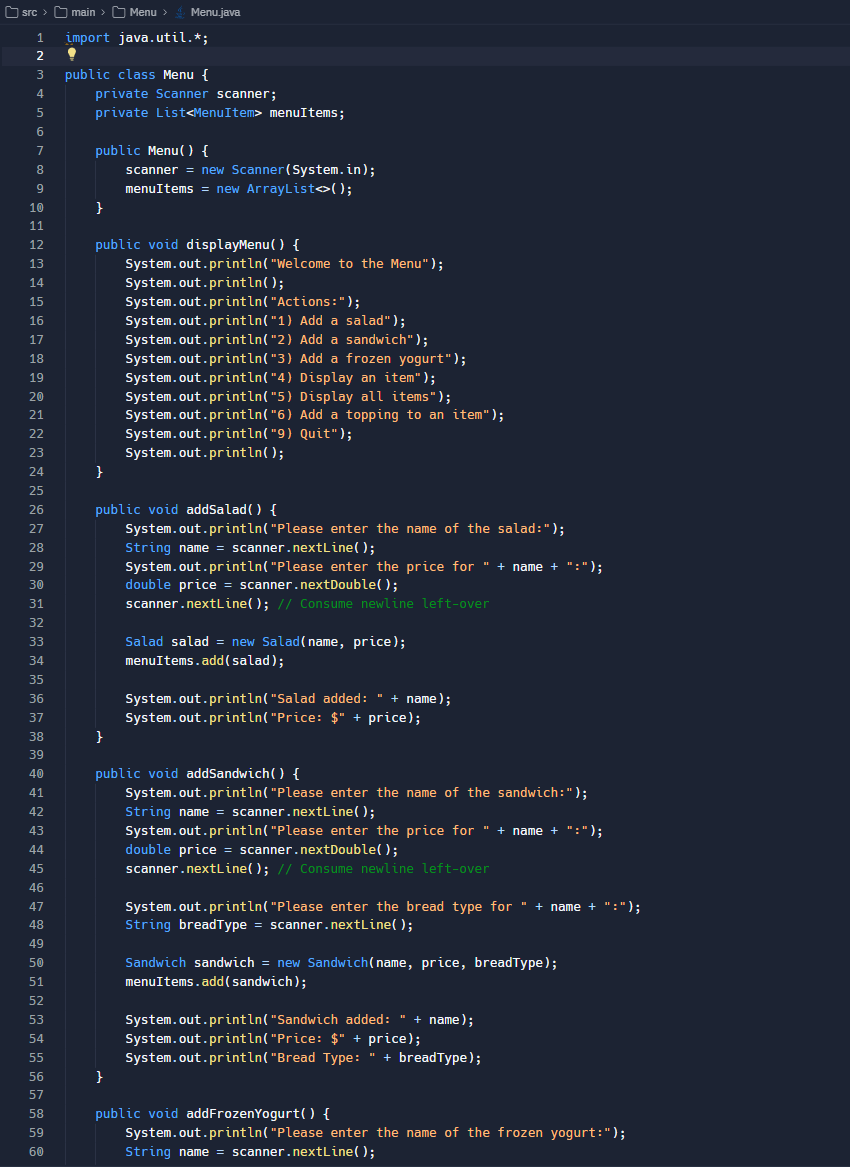Click the lightbulb intention icon on line 2
850x1167 pixels.
pos(70,55)
